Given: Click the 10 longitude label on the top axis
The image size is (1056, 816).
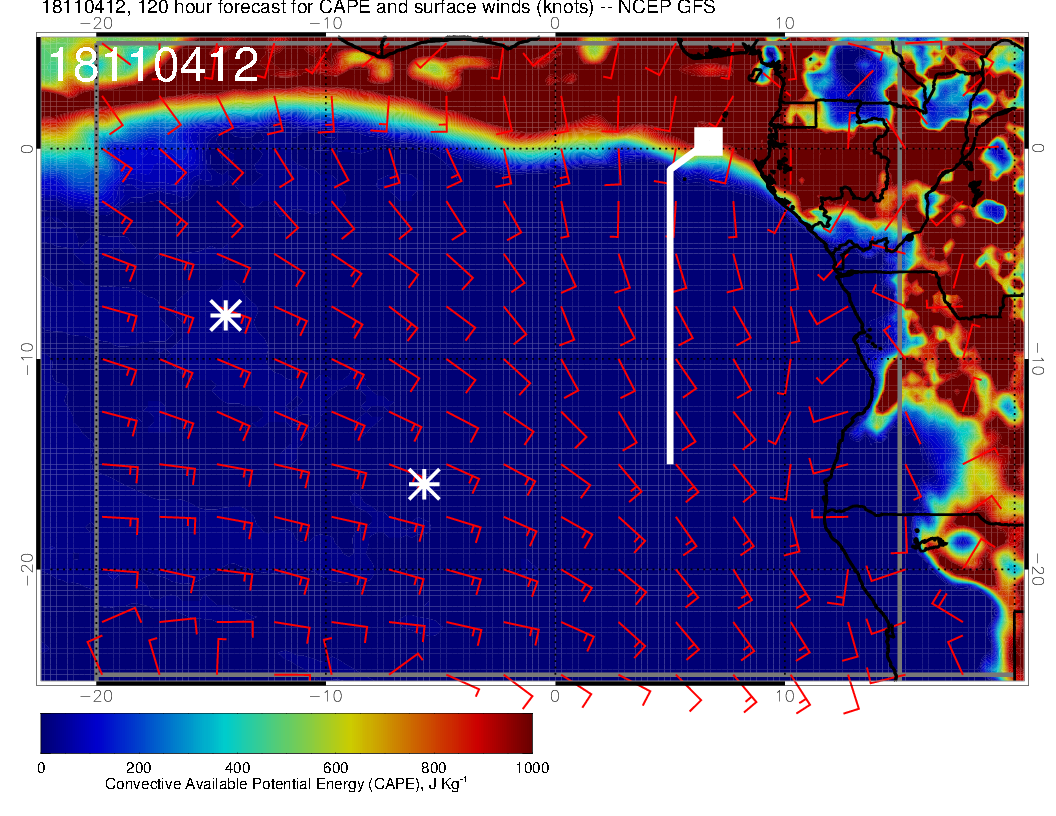Looking at the screenshot, I should click(785, 23).
